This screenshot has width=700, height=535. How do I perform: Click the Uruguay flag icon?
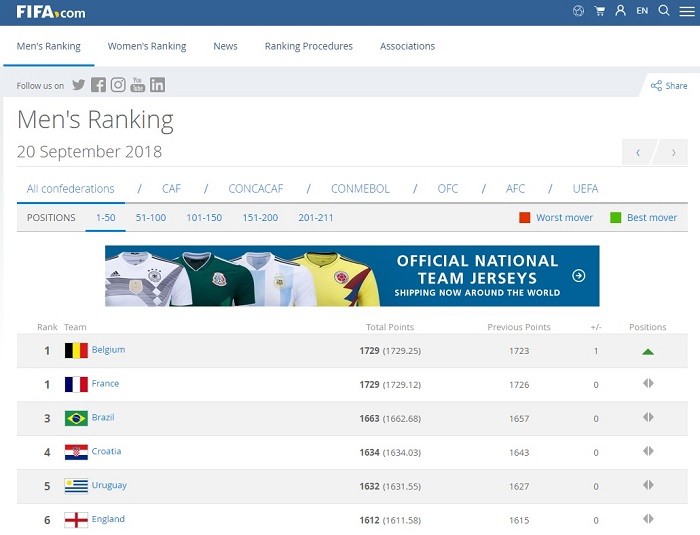tap(76, 486)
